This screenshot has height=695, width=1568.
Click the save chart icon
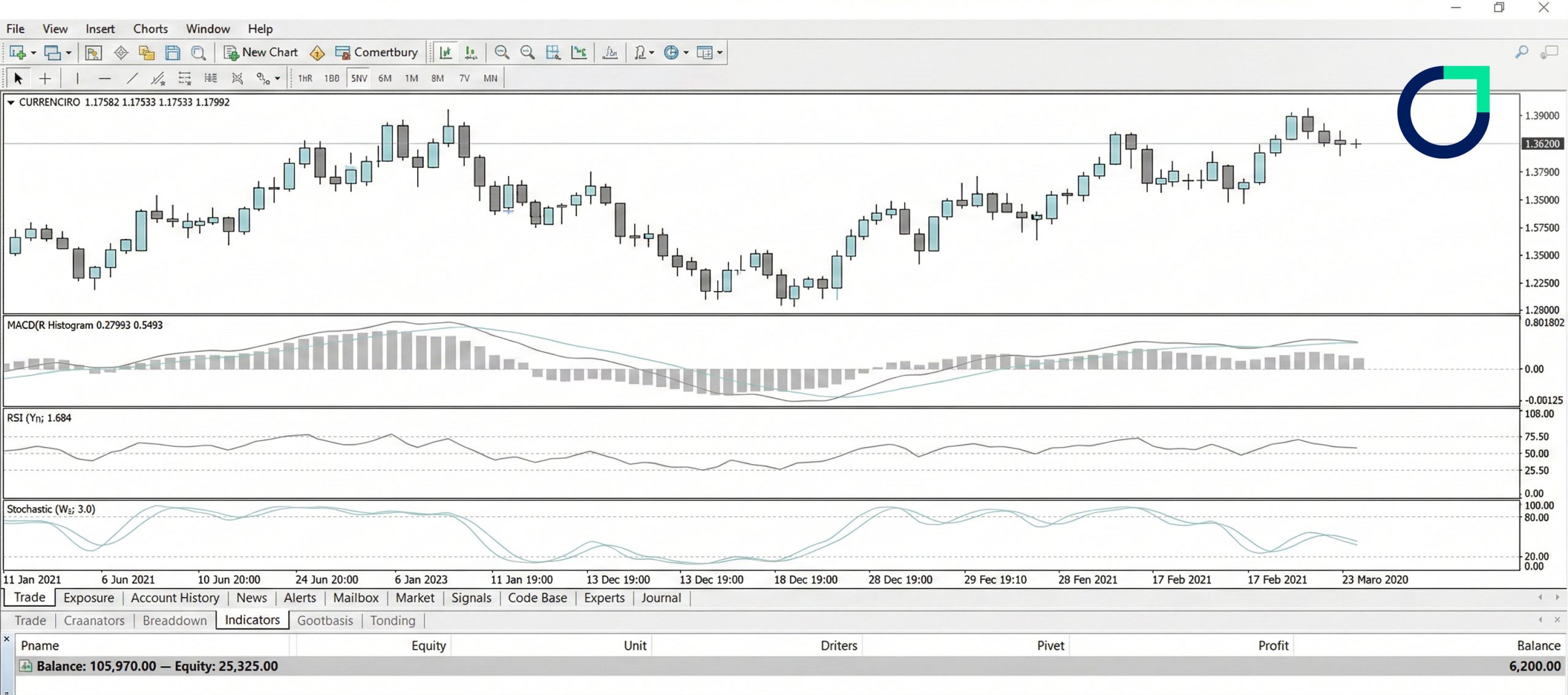(173, 53)
